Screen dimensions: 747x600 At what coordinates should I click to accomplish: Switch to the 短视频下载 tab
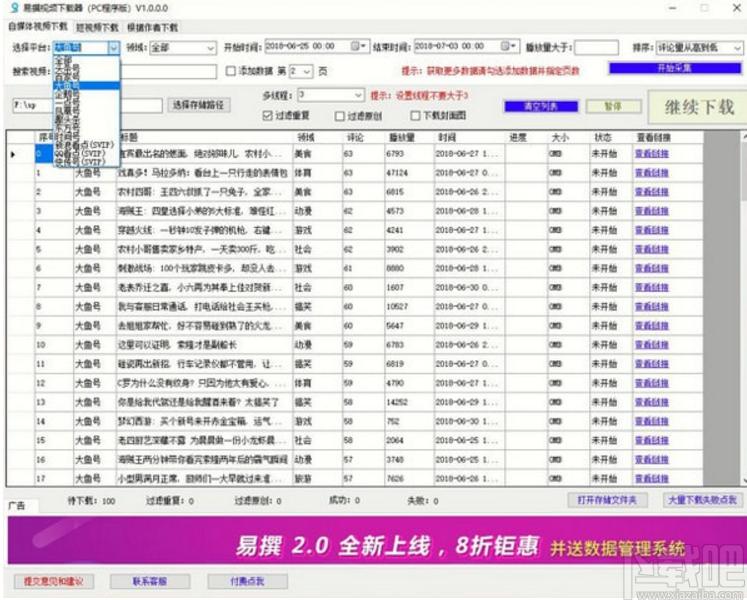click(x=97, y=28)
